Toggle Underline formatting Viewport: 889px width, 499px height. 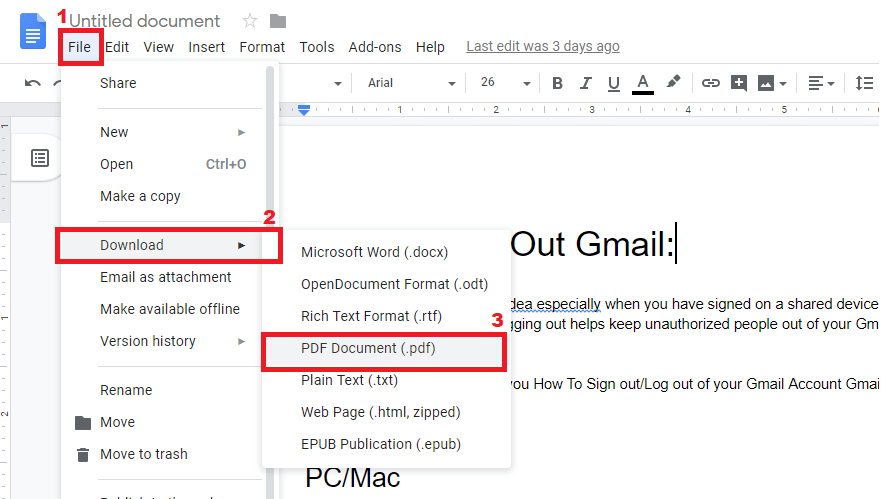pos(613,84)
